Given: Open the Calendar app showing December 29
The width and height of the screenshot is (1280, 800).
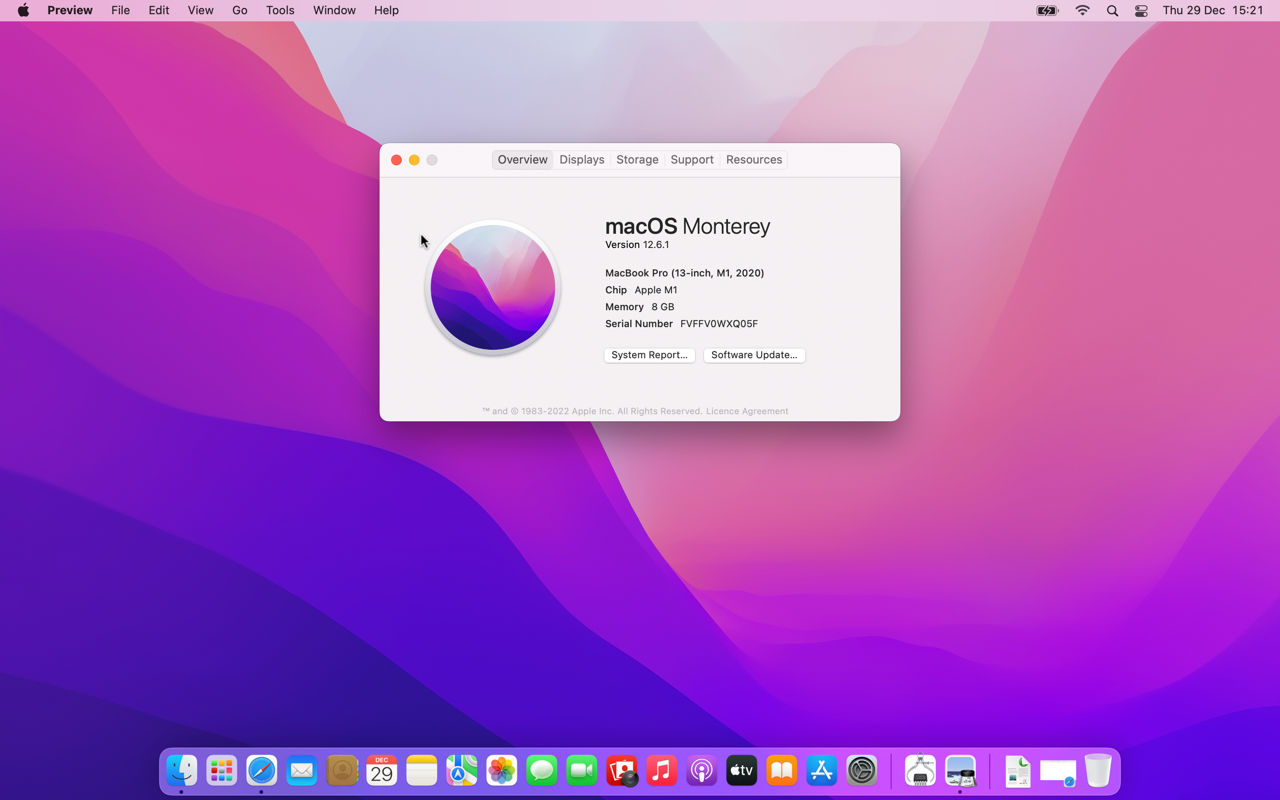Looking at the screenshot, I should click(381, 770).
